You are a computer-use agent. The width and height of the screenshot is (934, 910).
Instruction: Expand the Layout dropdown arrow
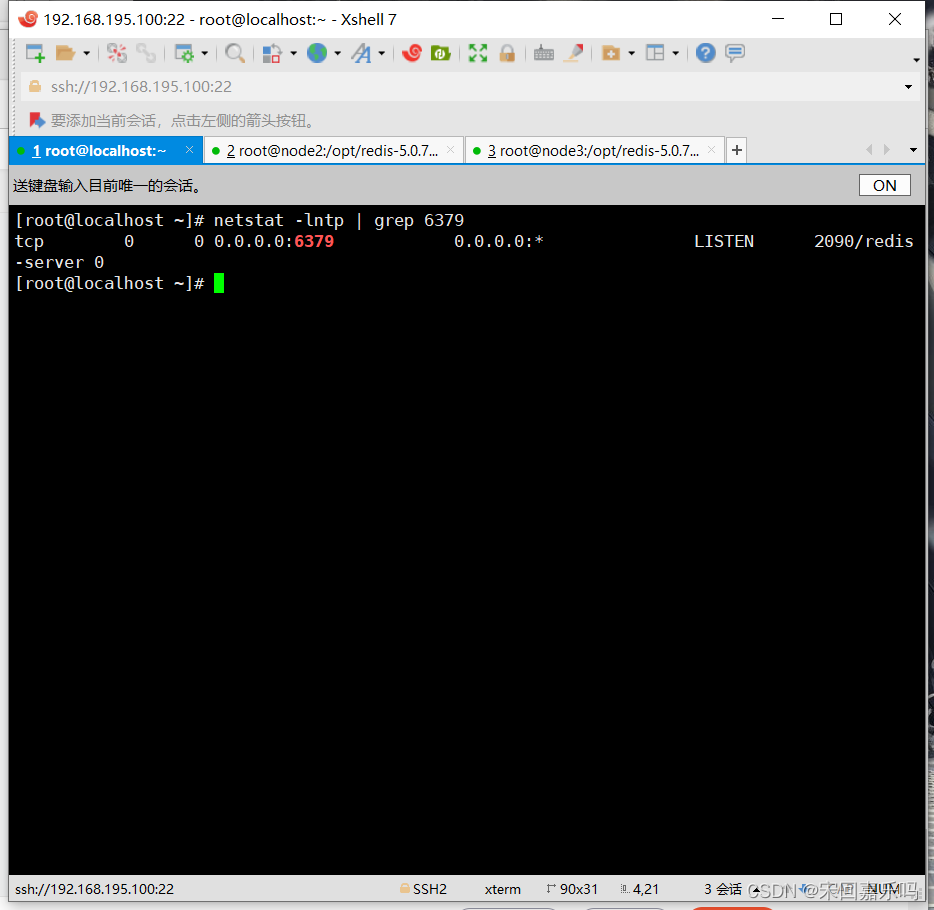[x=675, y=54]
